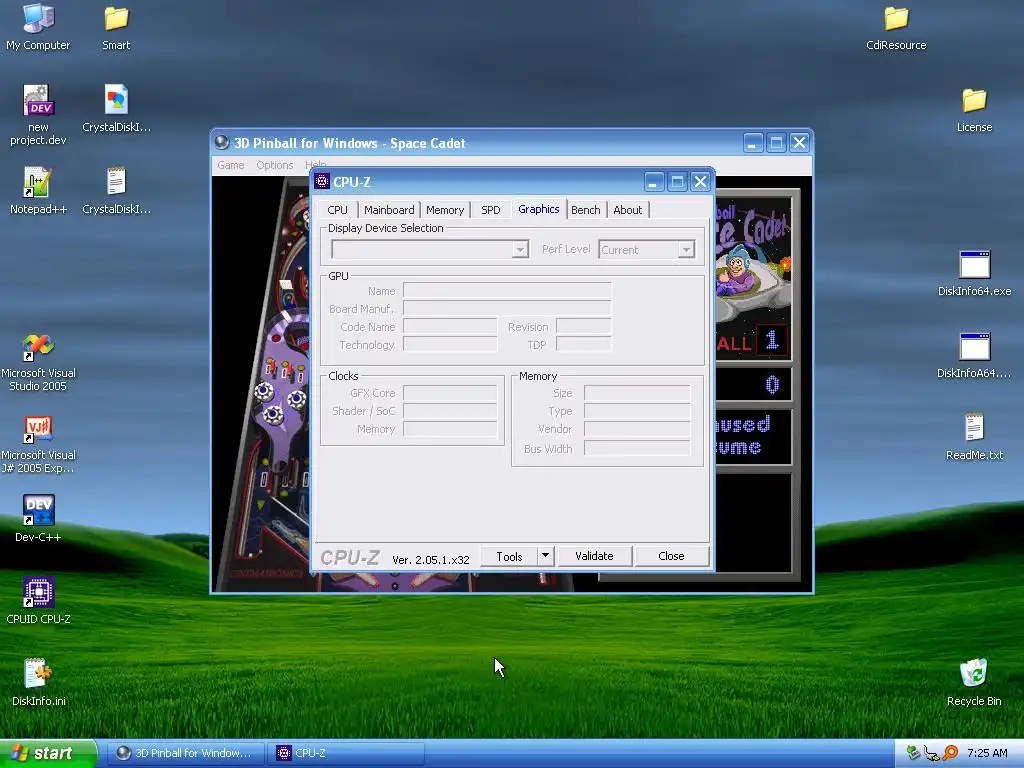Click the CPU-Z title bar chip icon
The height and width of the screenshot is (768, 1024).
click(322, 182)
